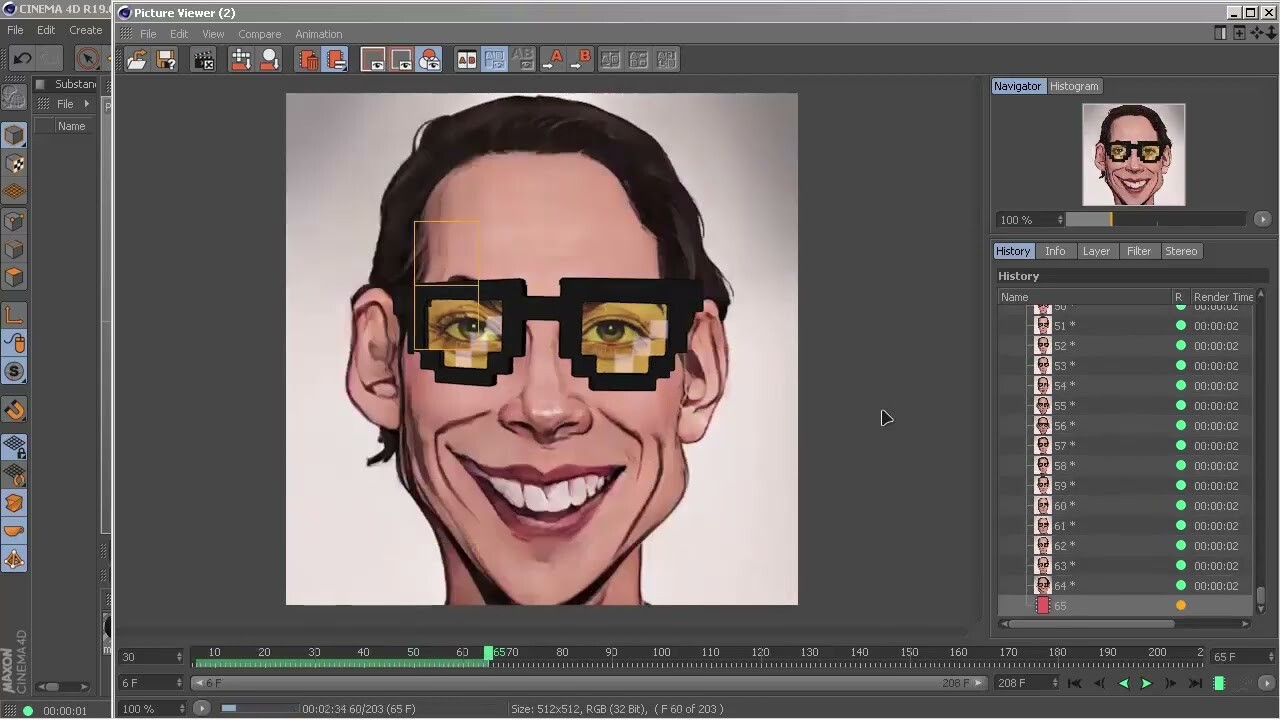Select history entry 60 thumbnail

1043,505
